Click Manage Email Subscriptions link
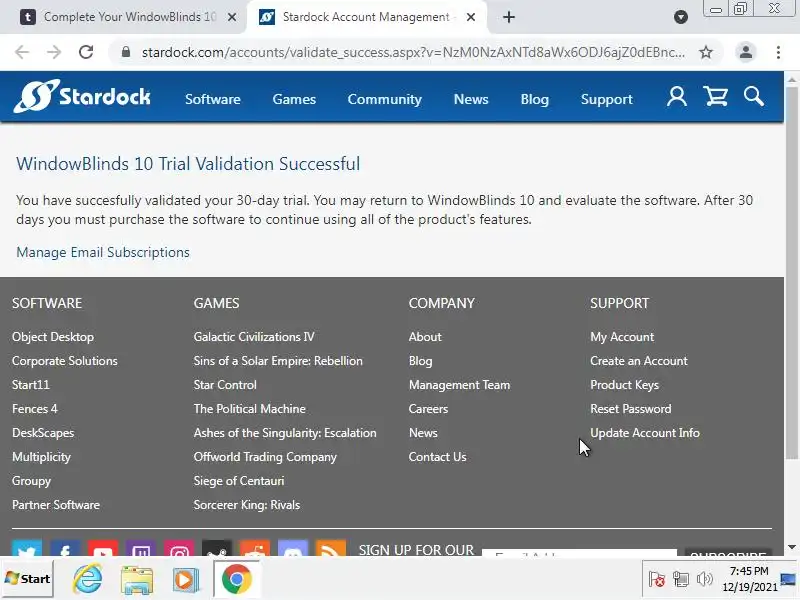800x600 pixels. (103, 252)
